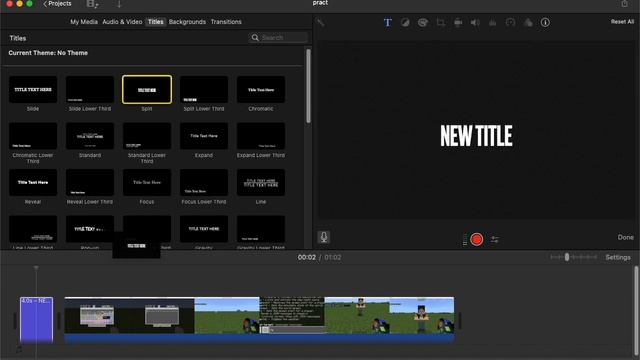
Task: Click the media browser layout icon
Action: coord(92,4)
